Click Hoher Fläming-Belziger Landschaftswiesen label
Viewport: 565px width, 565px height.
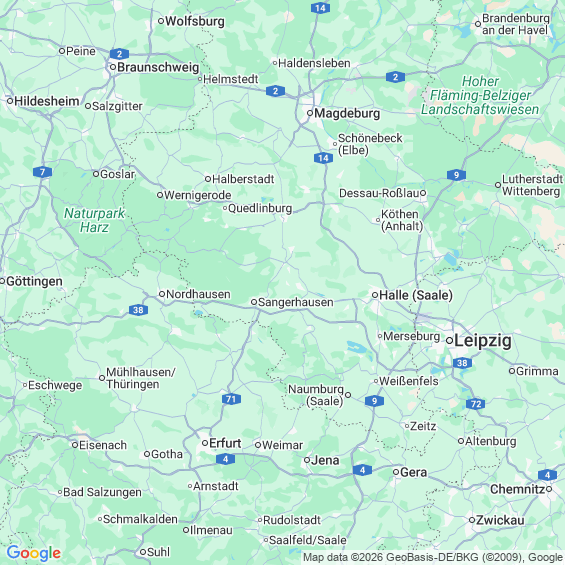480,95
